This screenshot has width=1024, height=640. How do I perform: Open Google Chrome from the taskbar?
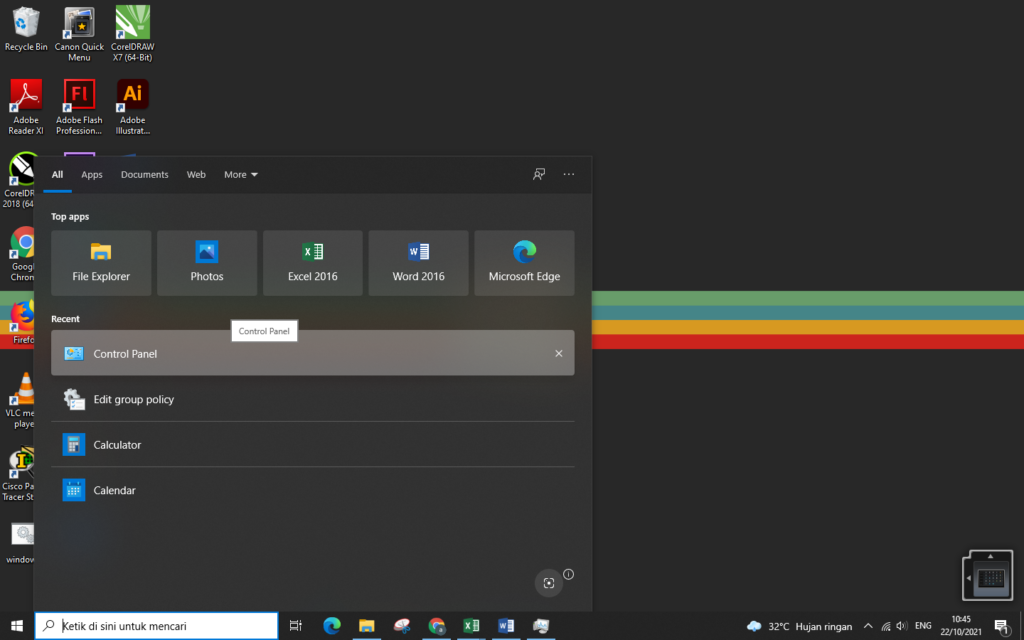pyautogui.click(x=436, y=627)
